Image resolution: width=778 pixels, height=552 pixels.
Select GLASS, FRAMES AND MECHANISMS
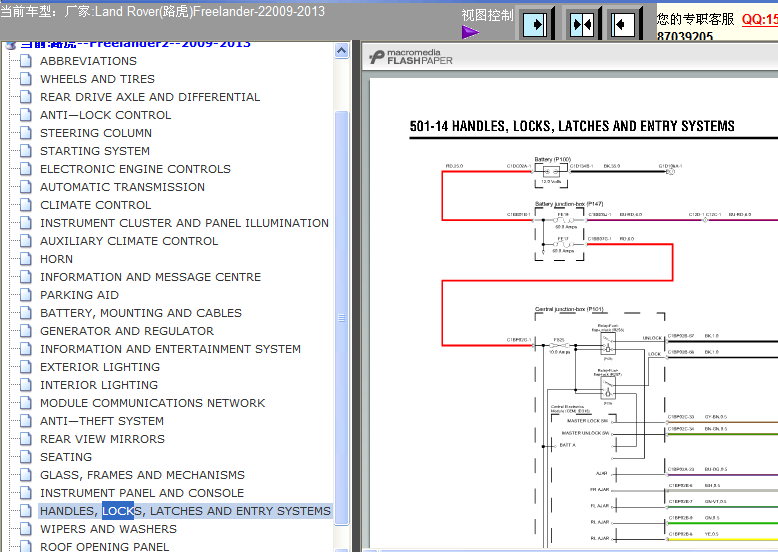142,475
